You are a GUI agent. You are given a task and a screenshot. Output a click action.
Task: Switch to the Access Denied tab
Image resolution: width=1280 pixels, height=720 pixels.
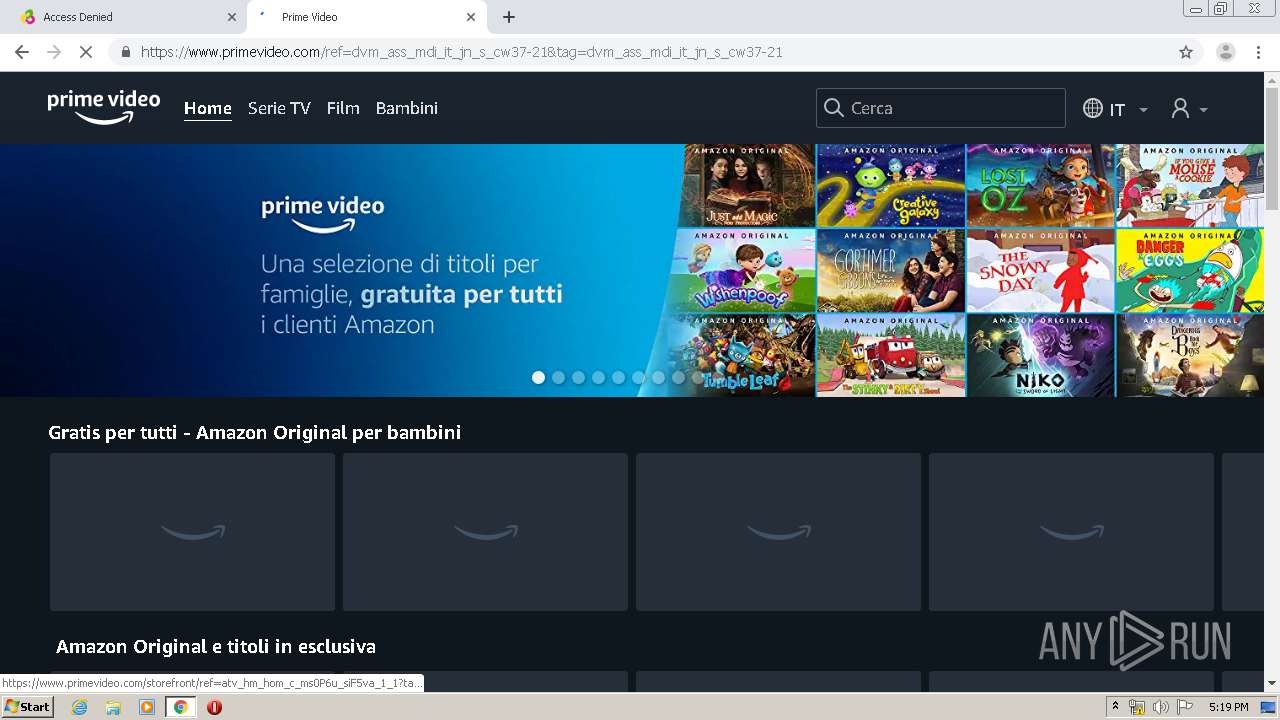120,17
